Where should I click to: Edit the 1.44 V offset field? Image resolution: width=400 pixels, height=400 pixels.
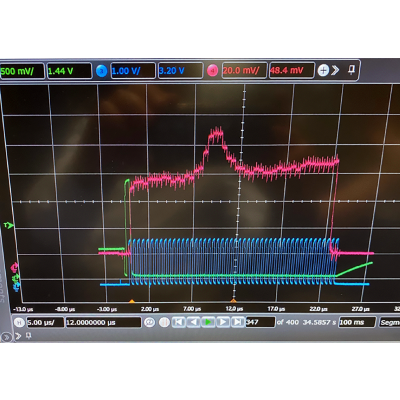coord(69,71)
